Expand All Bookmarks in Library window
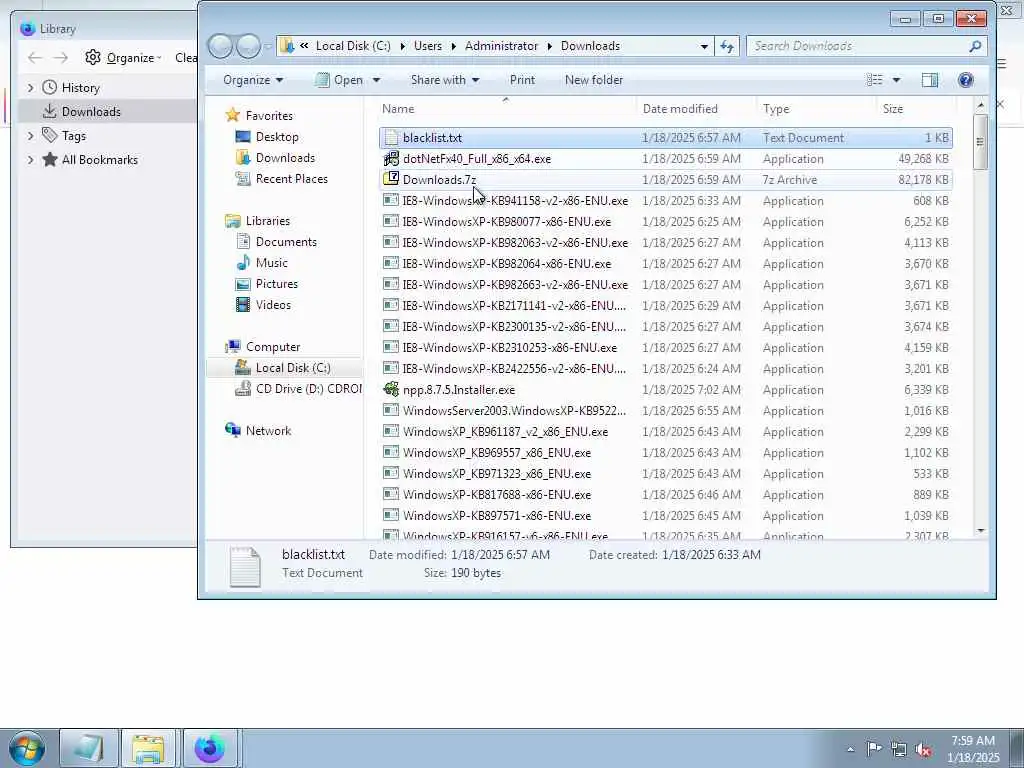 (30, 159)
